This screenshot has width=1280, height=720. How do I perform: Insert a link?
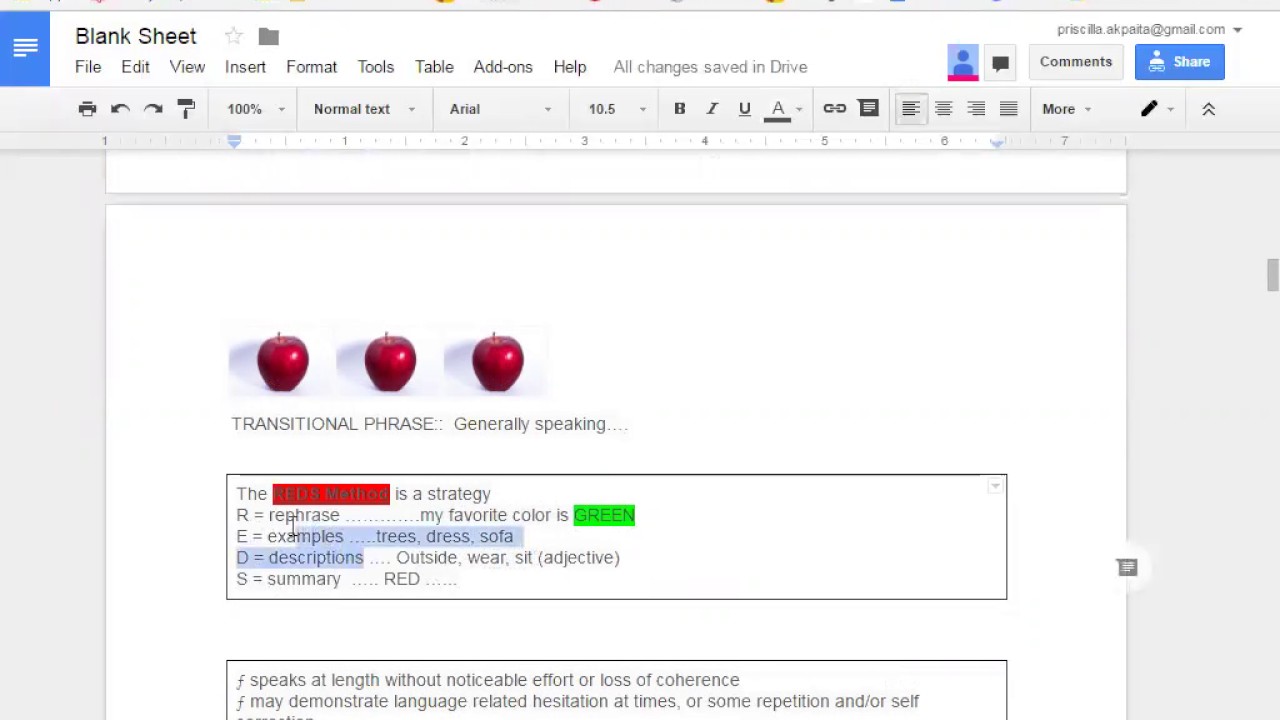click(834, 109)
